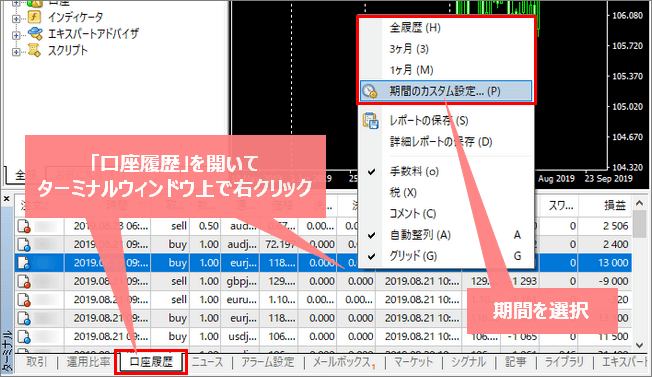Click order icon in the aud... sell 0.50 row
This screenshot has height=377, width=652.
tap(24, 227)
